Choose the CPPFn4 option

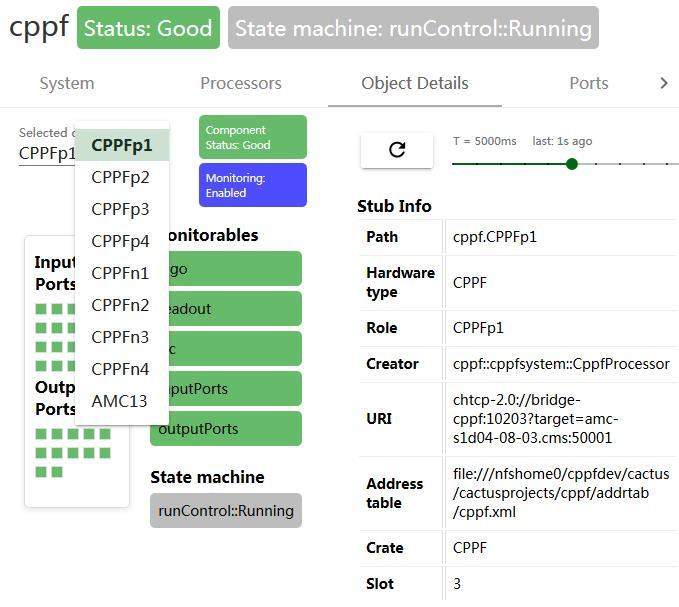tap(122, 369)
